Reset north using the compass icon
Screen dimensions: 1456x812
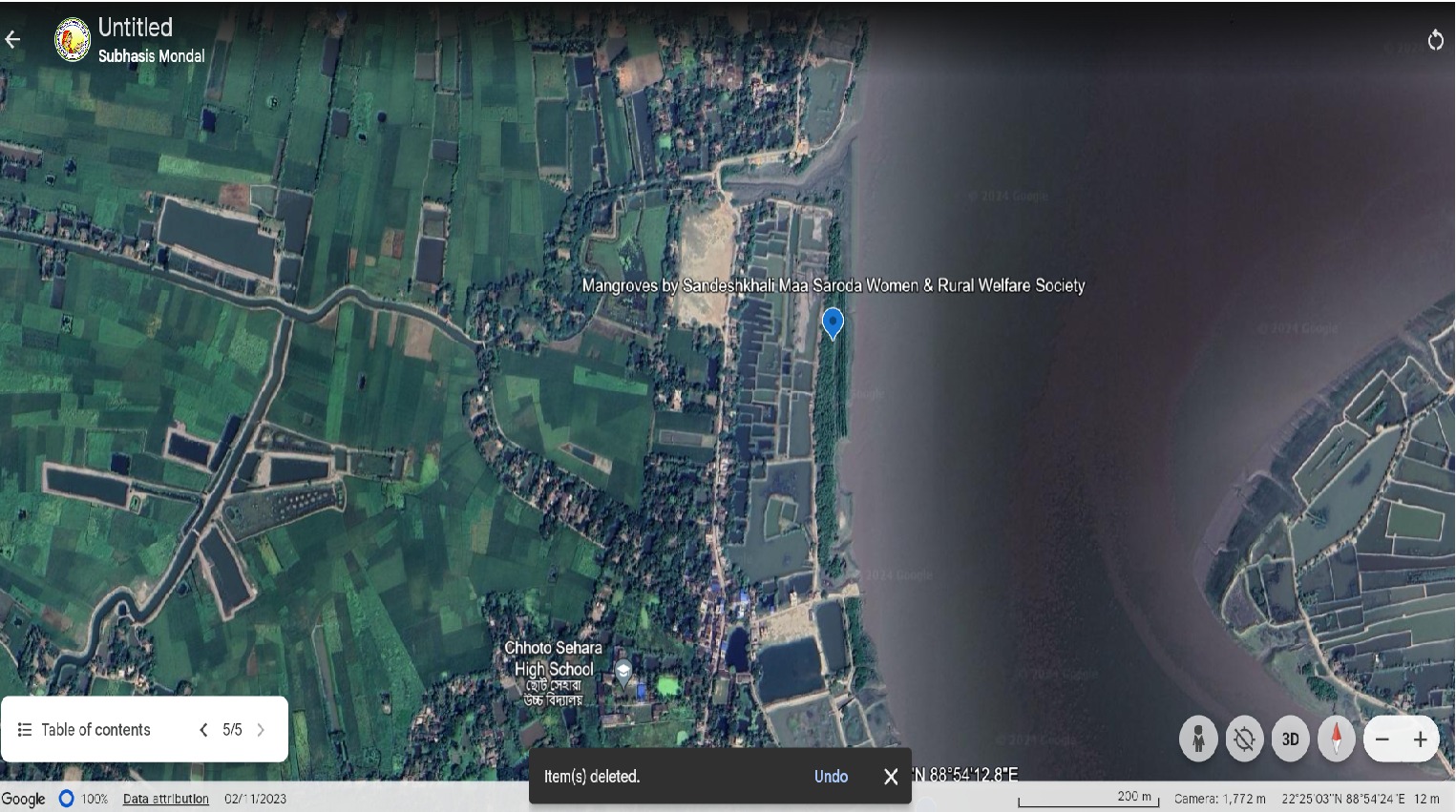[1336, 739]
